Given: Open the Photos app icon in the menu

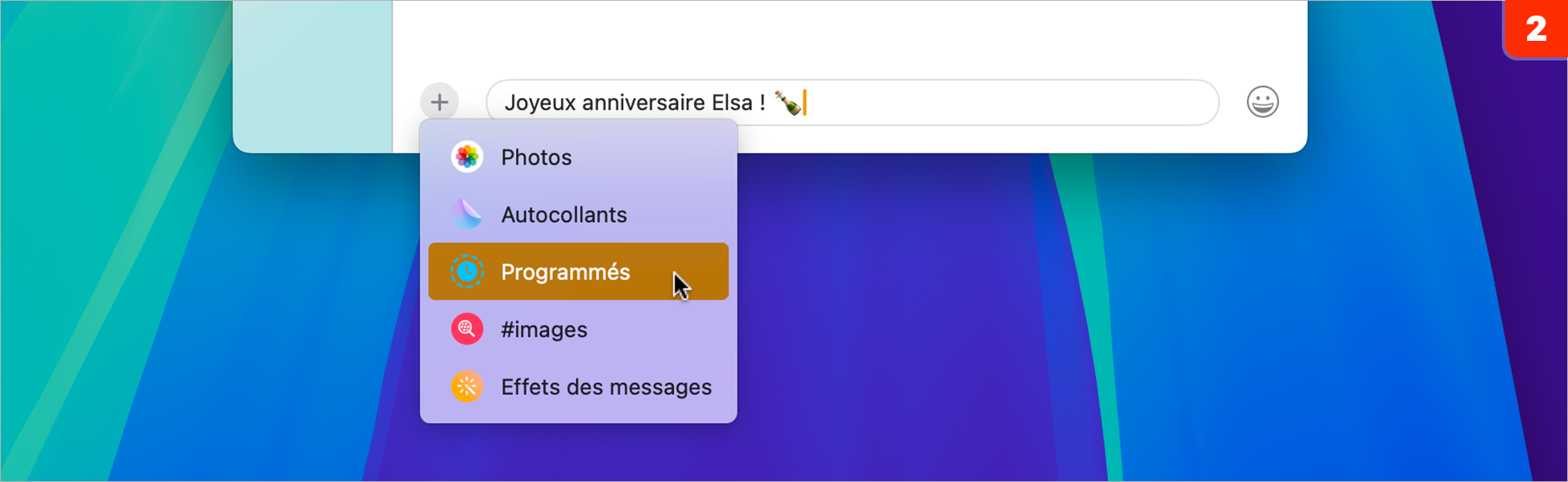Looking at the screenshot, I should click(466, 157).
